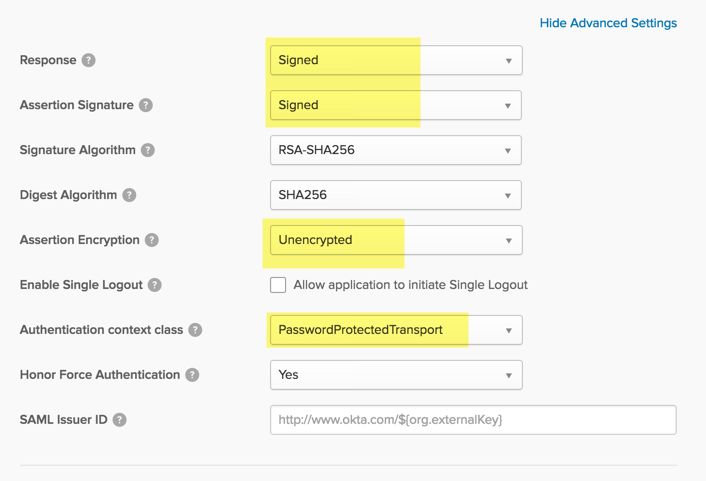Click the SAML Issuer ID input field

coord(473,420)
